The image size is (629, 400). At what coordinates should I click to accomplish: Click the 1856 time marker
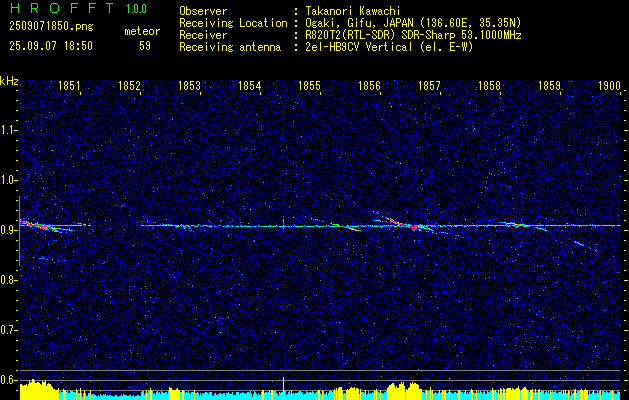369,85
